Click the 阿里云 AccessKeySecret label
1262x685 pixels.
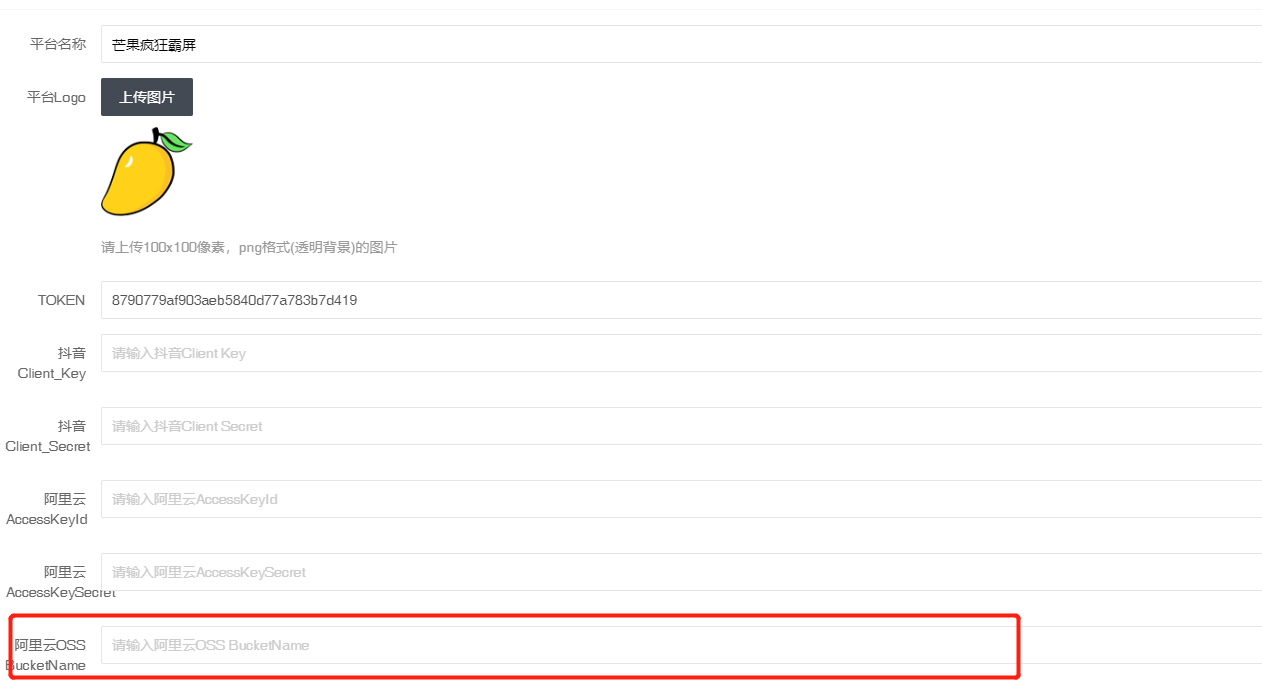[x=61, y=582]
